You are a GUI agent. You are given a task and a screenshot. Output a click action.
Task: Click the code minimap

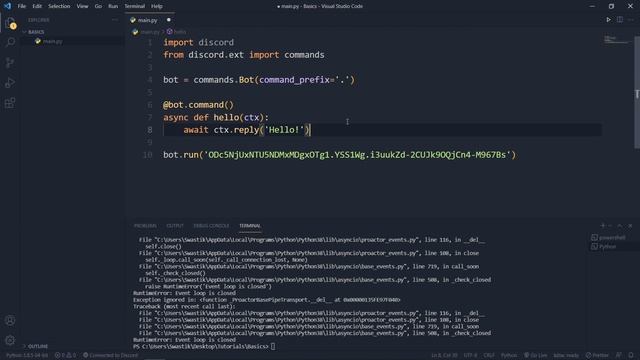[x=616, y=40]
